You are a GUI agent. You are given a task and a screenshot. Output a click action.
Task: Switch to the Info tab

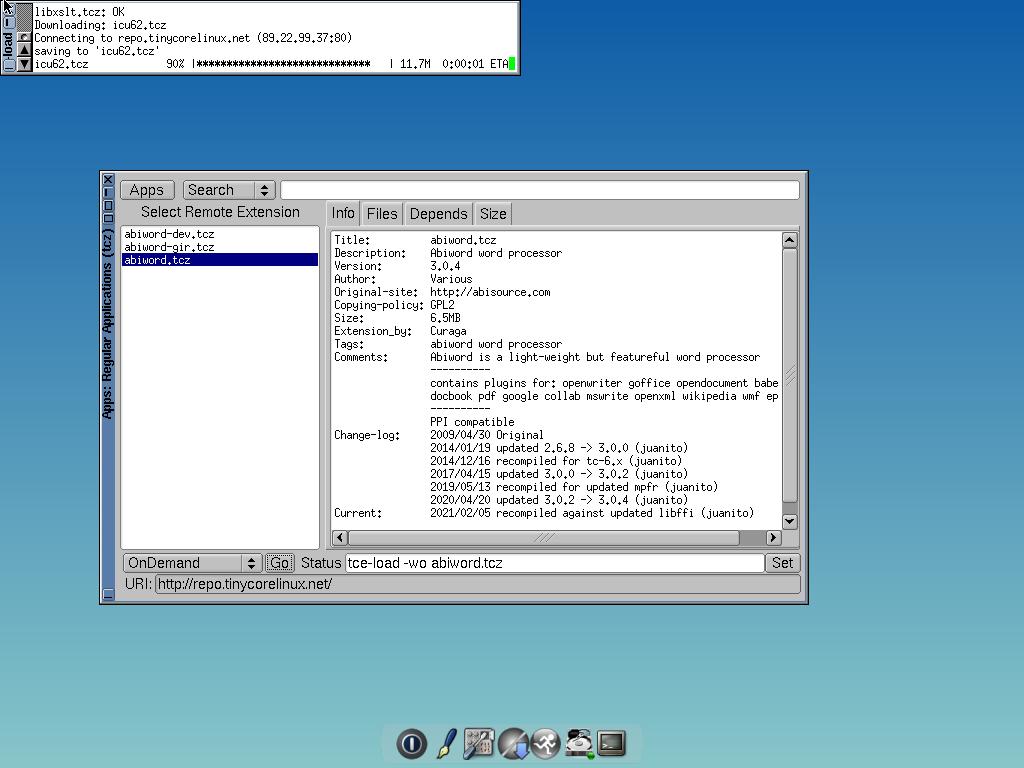[343, 214]
